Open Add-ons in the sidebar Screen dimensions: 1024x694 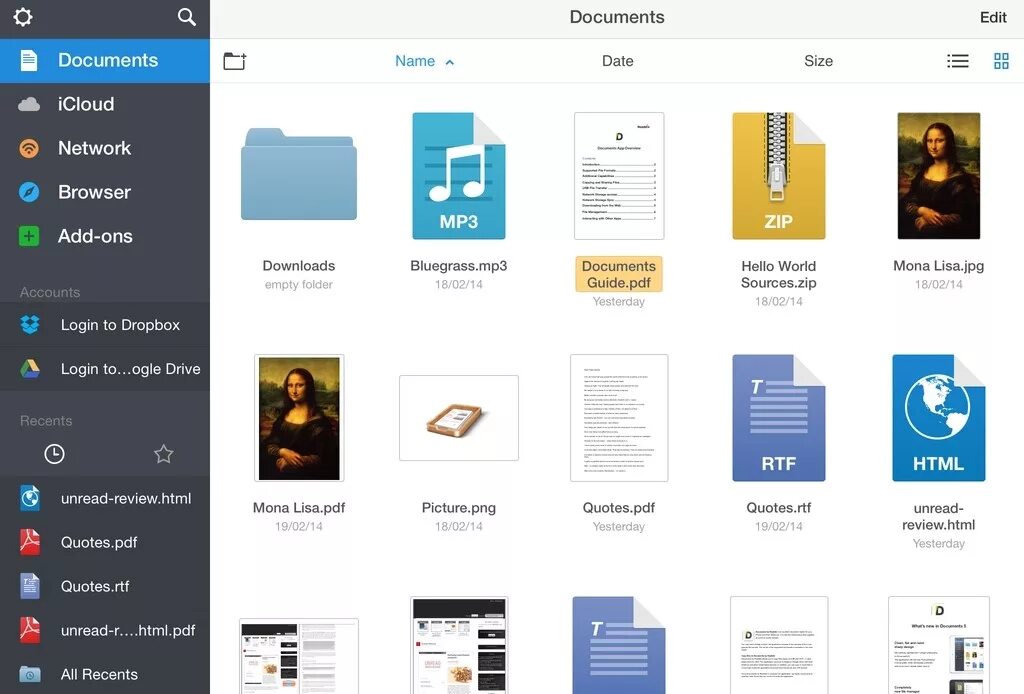pos(104,236)
